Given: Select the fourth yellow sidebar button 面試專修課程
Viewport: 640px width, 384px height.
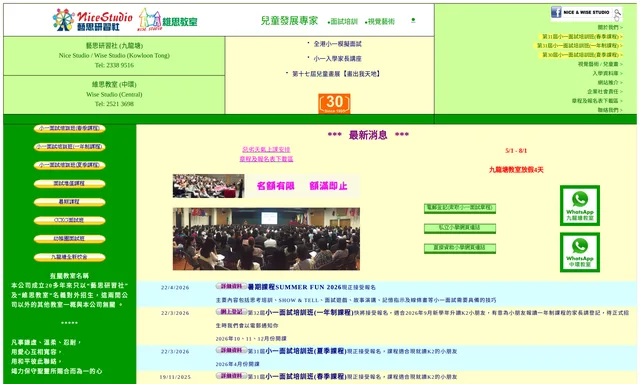Looking at the screenshot, I should pyautogui.click(x=70, y=184).
